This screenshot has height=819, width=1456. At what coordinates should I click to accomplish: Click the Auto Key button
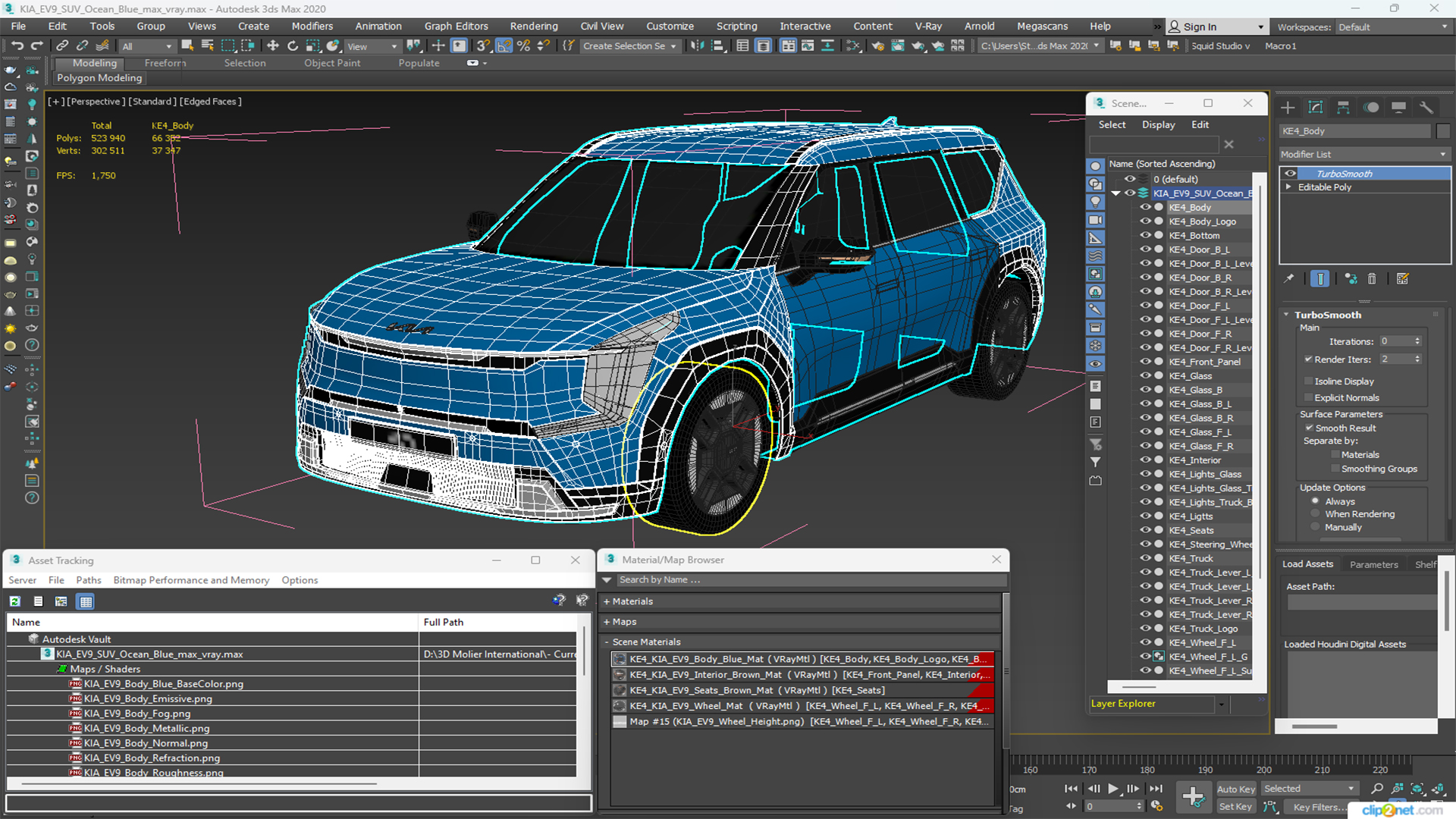(1236, 789)
